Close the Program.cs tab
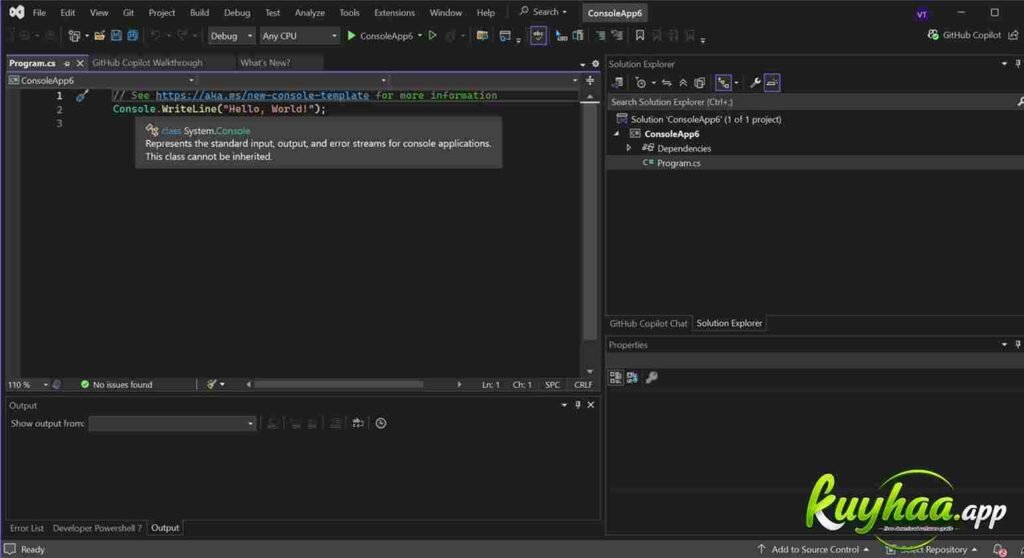The image size is (1024, 558). coord(80,63)
